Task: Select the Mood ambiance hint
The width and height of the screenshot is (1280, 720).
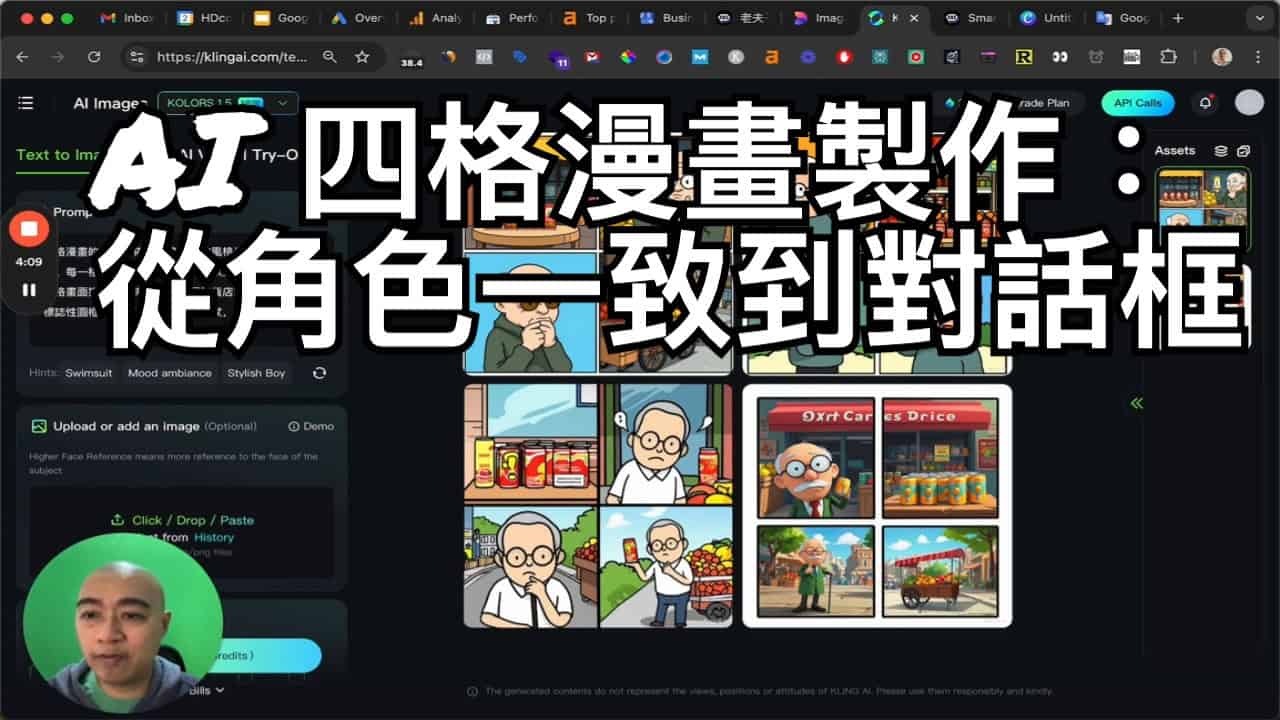Action: click(x=170, y=373)
